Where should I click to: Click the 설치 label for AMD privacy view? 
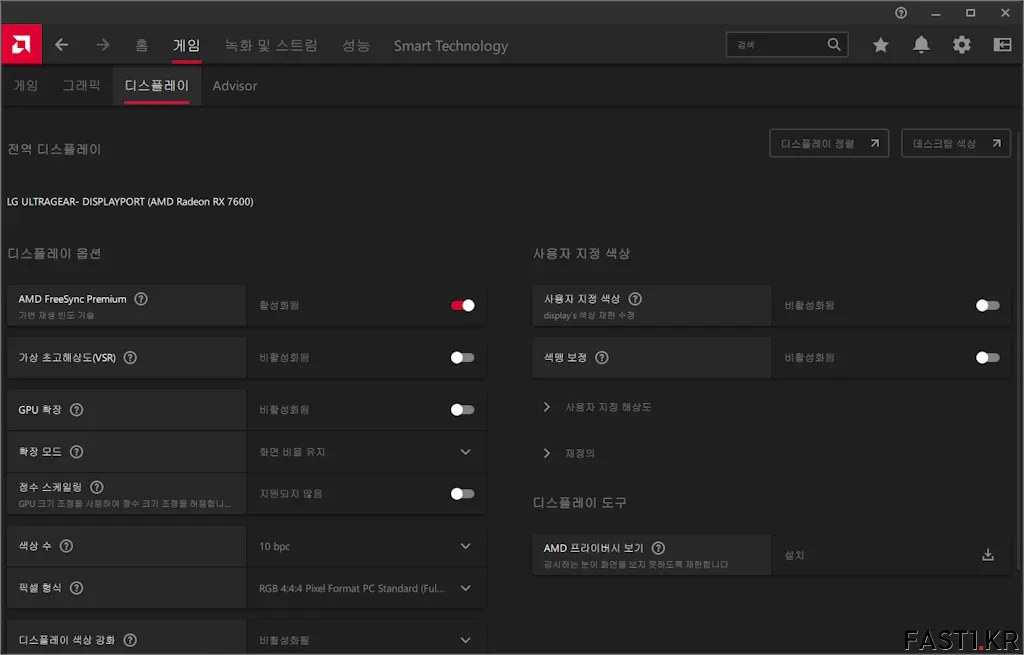tap(794, 555)
